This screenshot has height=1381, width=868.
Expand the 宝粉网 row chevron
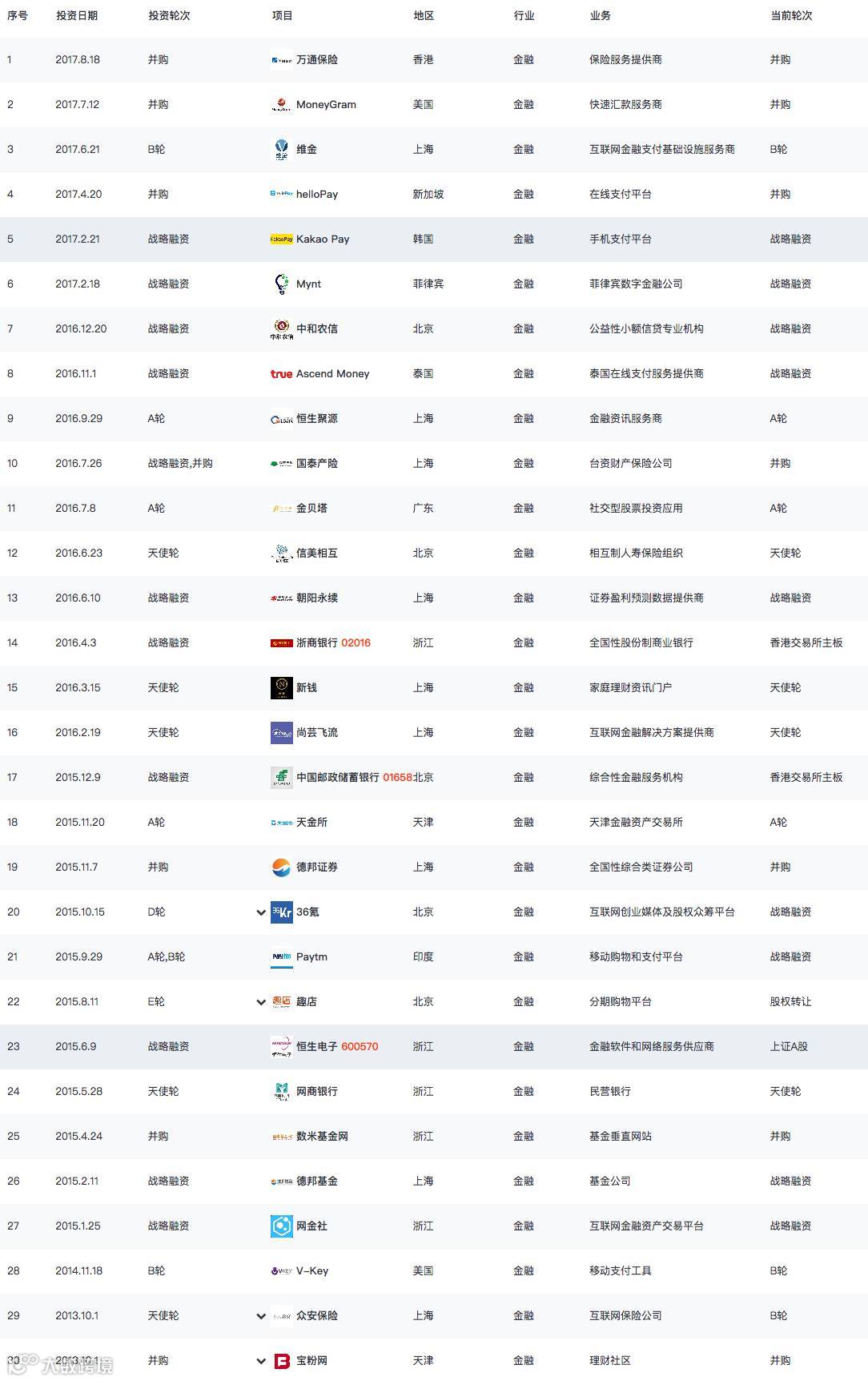pyautogui.click(x=260, y=1361)
